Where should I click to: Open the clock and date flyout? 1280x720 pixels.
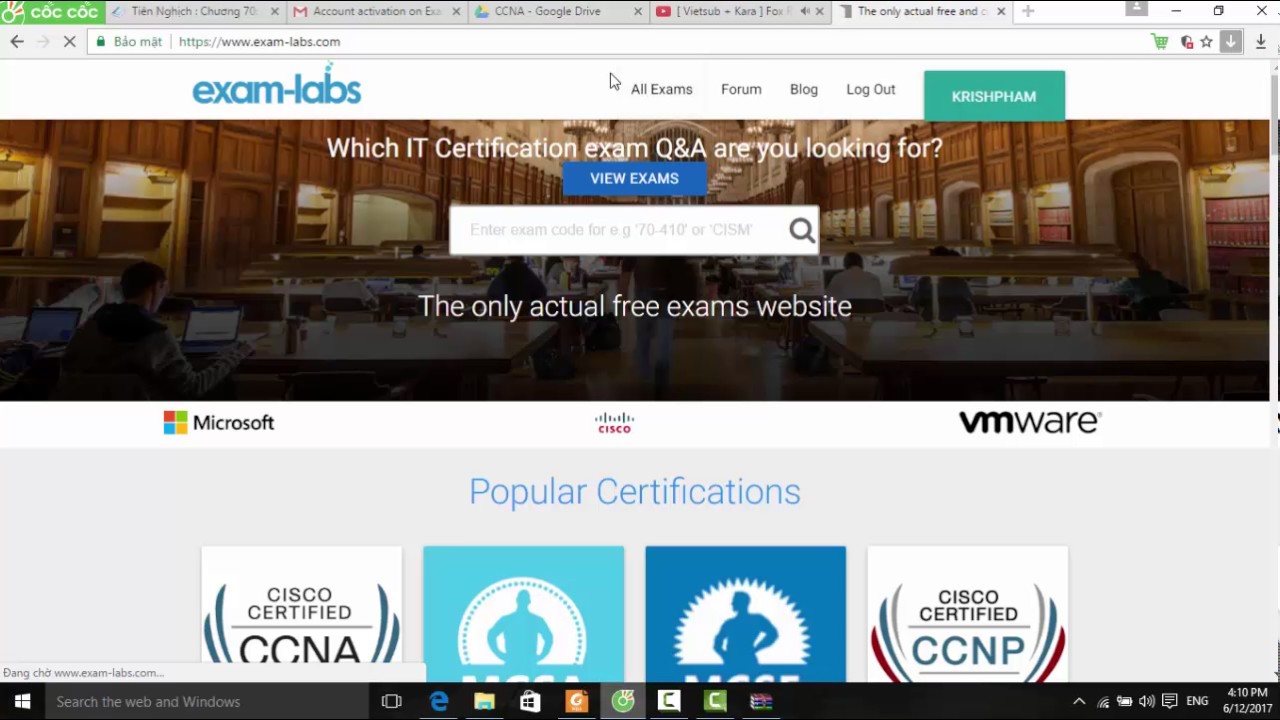(1247, 701)
